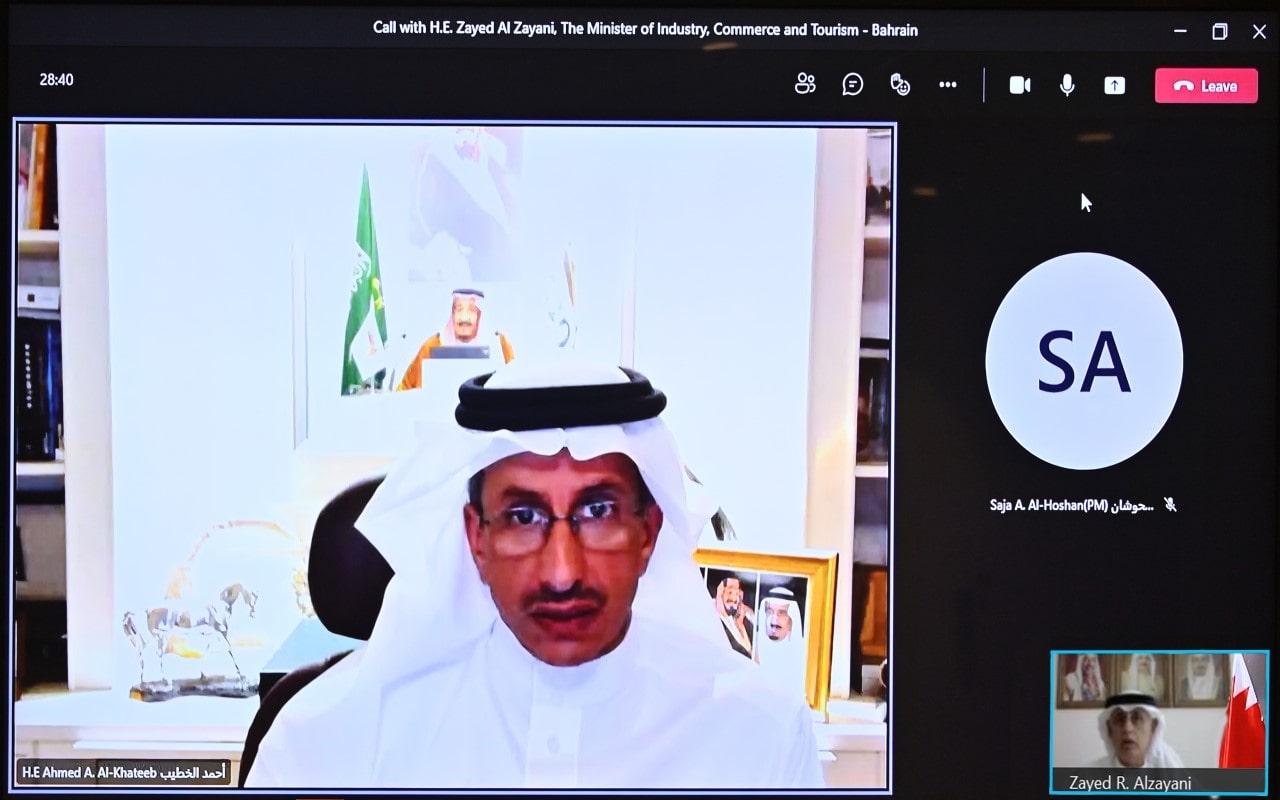Close the call window

coord(1259,31)
